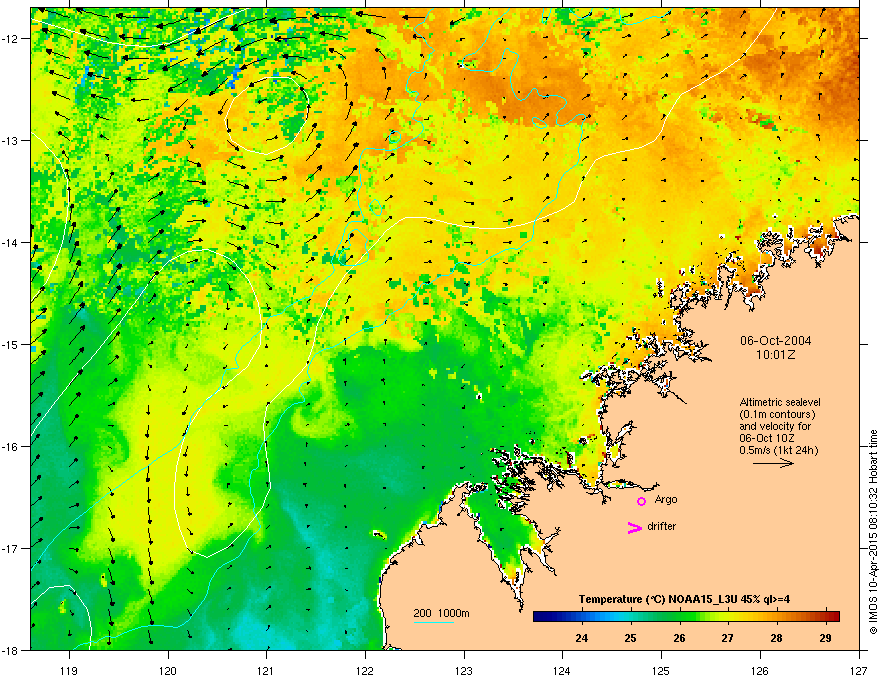Click the longitude label 125
This screenshot has height=680, width=880.
(x=661, y=670)
